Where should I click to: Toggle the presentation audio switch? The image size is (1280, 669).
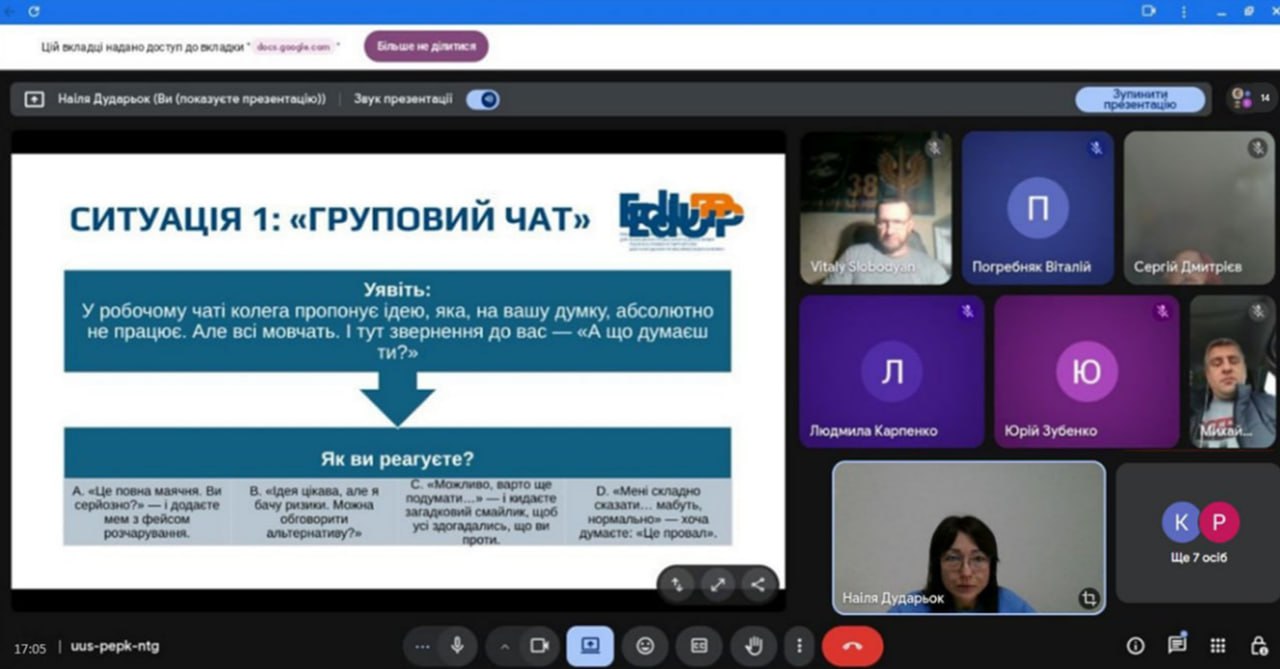(483, 99)
